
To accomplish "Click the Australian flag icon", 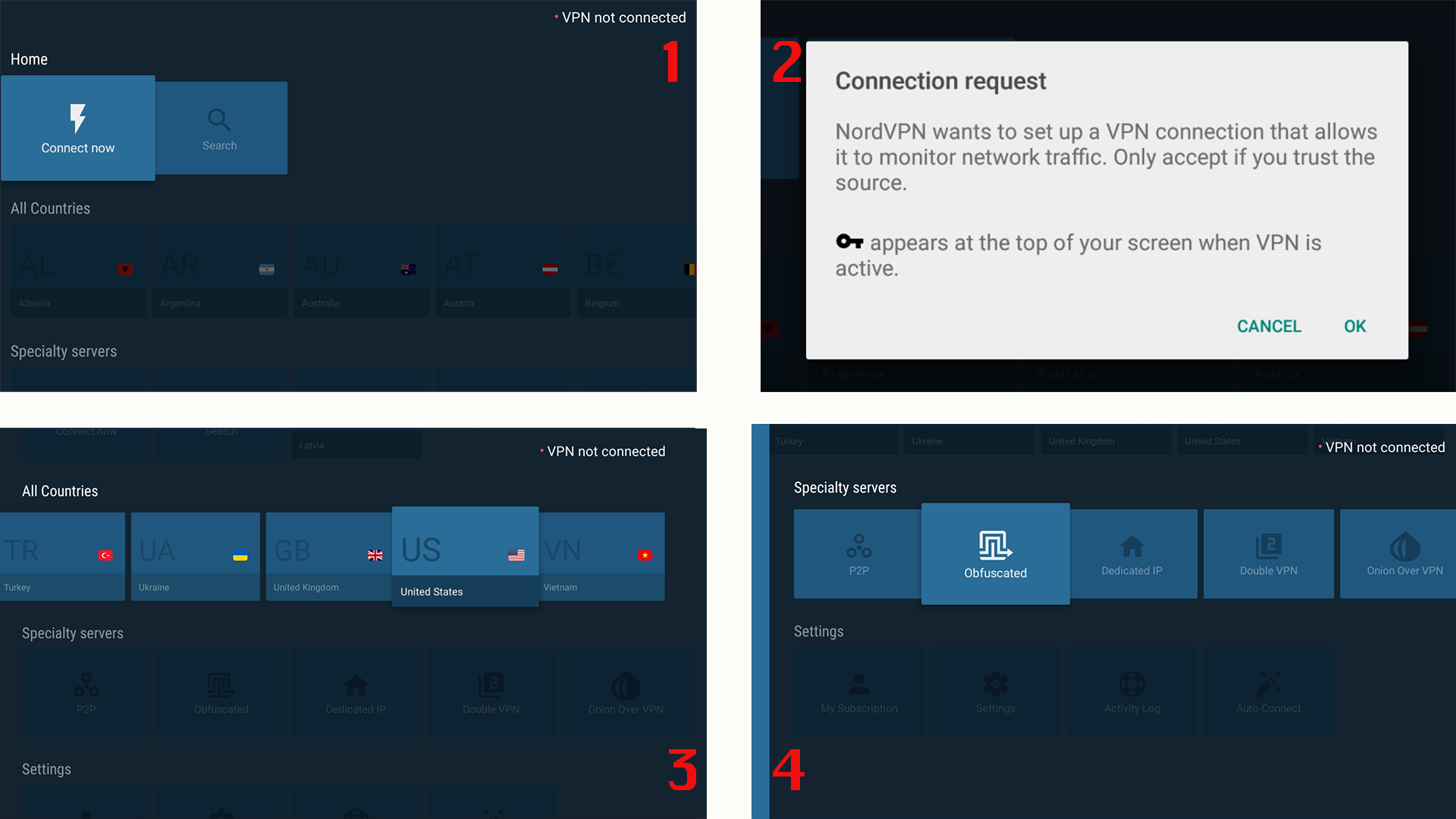I will point(409,269).
